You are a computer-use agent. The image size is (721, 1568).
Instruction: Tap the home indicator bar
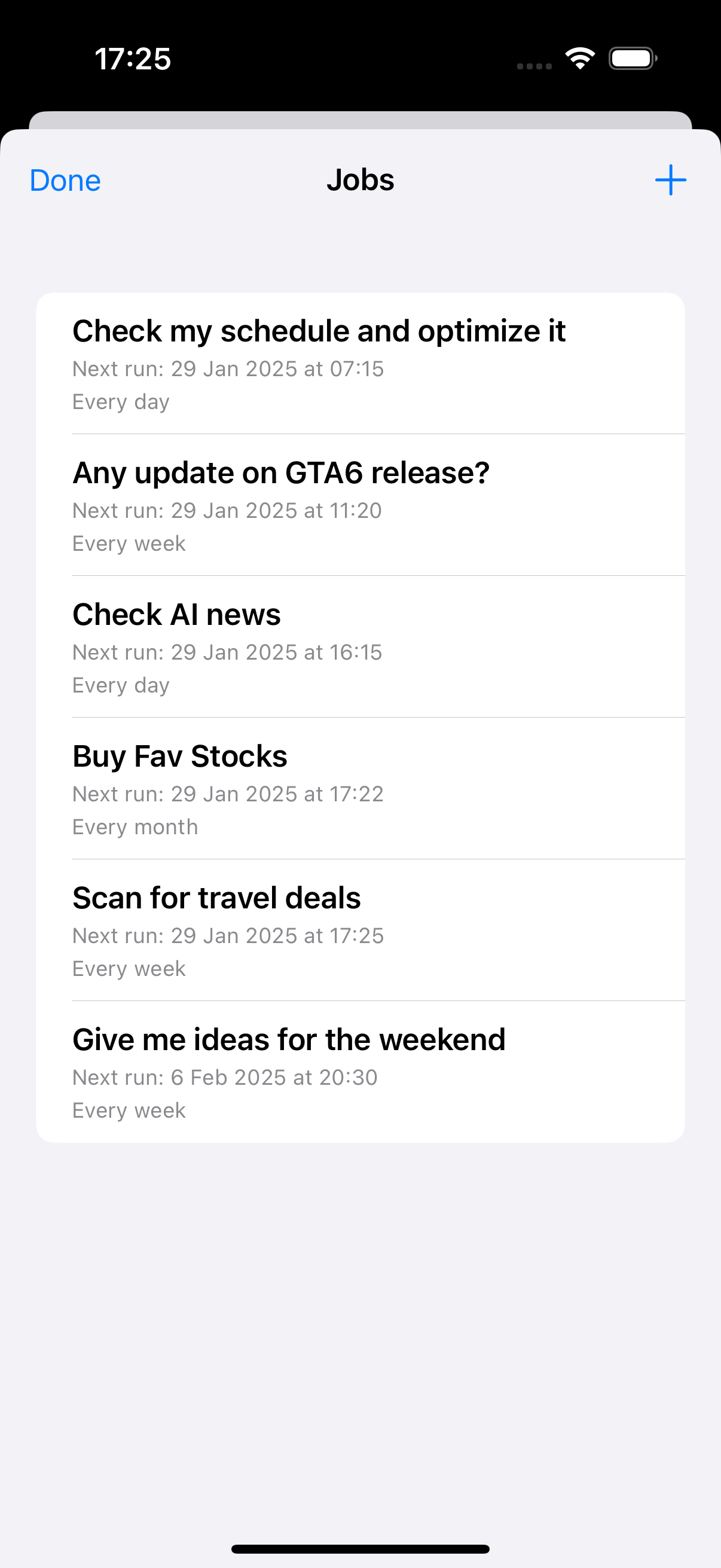point(360,1549)
